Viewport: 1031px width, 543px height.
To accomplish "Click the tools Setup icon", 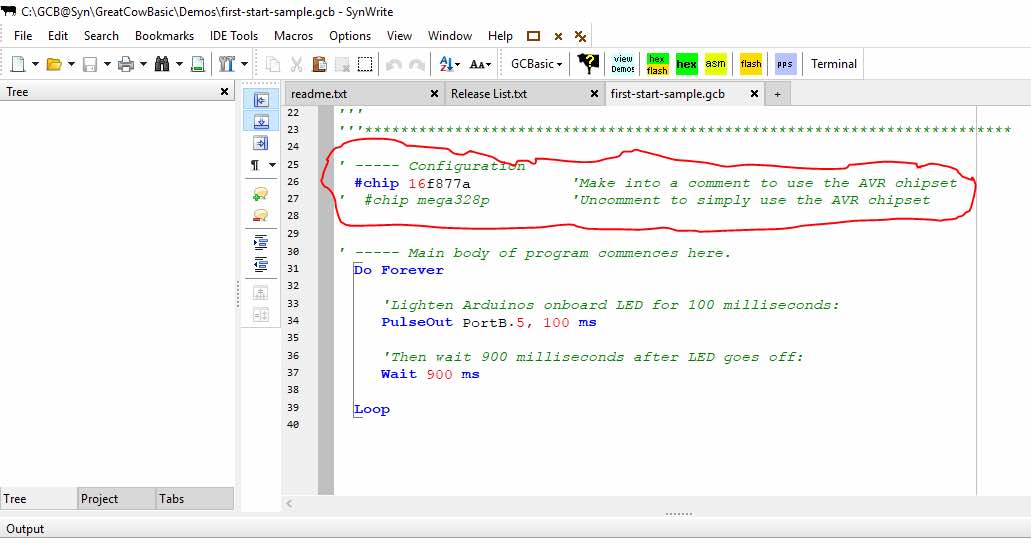I will [227, 64].
